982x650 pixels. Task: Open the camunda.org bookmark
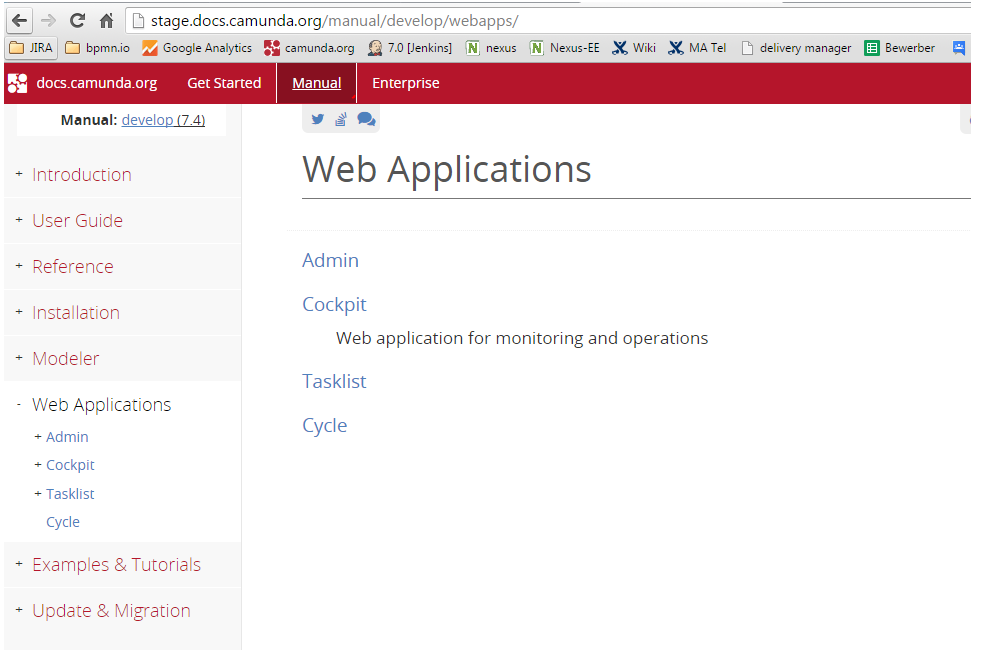pos(309,48)
